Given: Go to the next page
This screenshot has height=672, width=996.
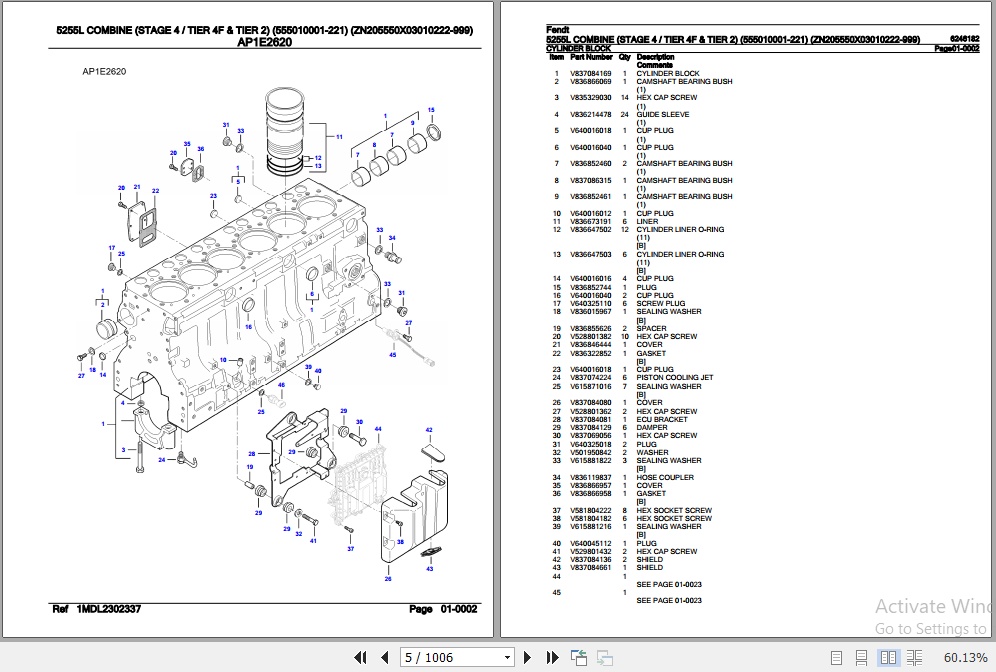Looking at the screenshot, I should pyautogui.click(x=527, y=657).
